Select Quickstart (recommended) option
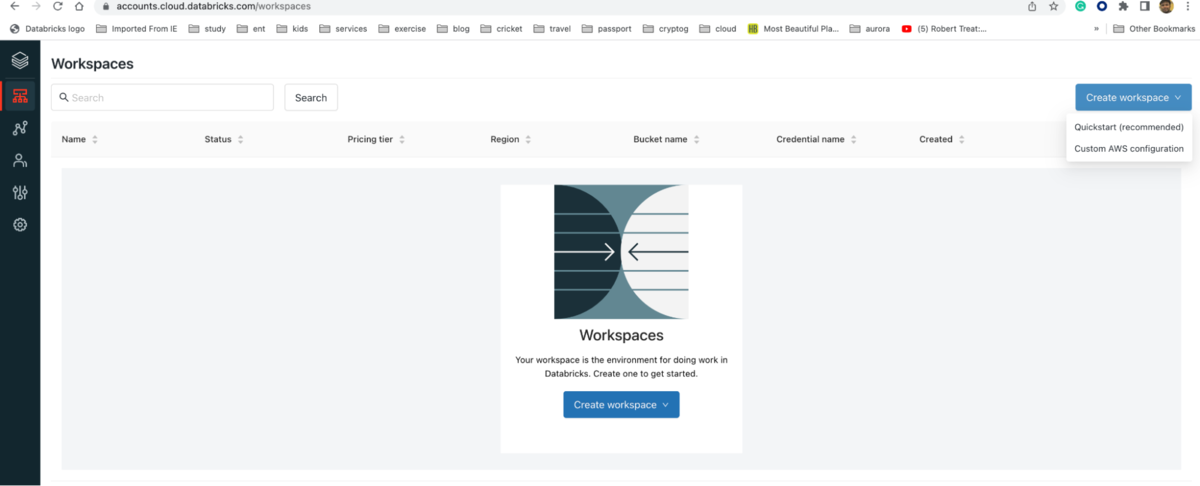 pyautogui.click(x=1128, y=127)
